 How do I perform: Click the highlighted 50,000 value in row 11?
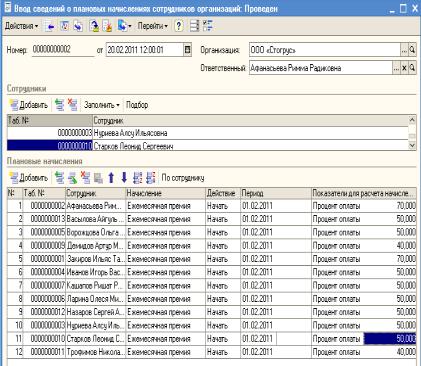[x=390, y=339]
